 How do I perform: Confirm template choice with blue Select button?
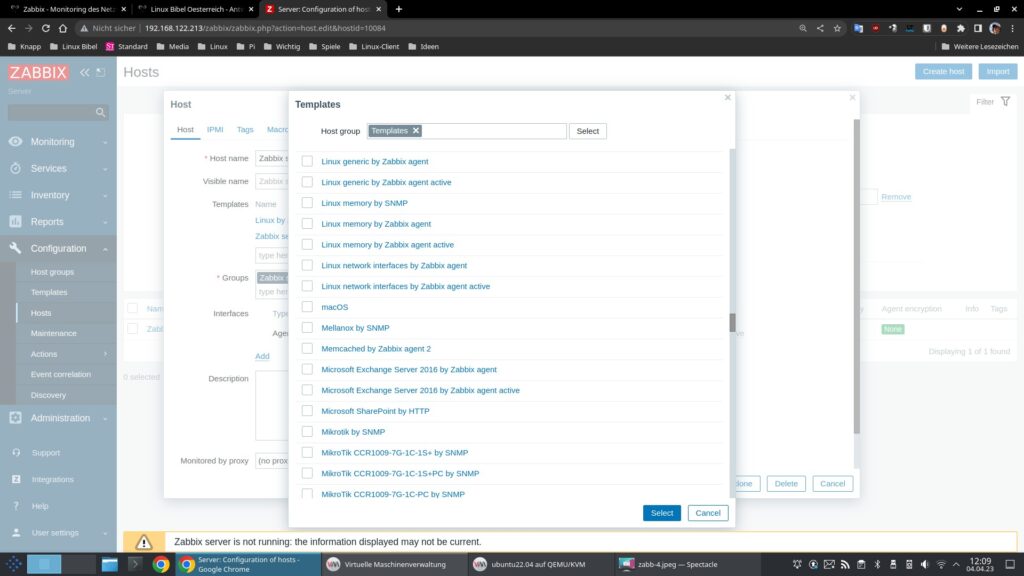coord(662,513)
